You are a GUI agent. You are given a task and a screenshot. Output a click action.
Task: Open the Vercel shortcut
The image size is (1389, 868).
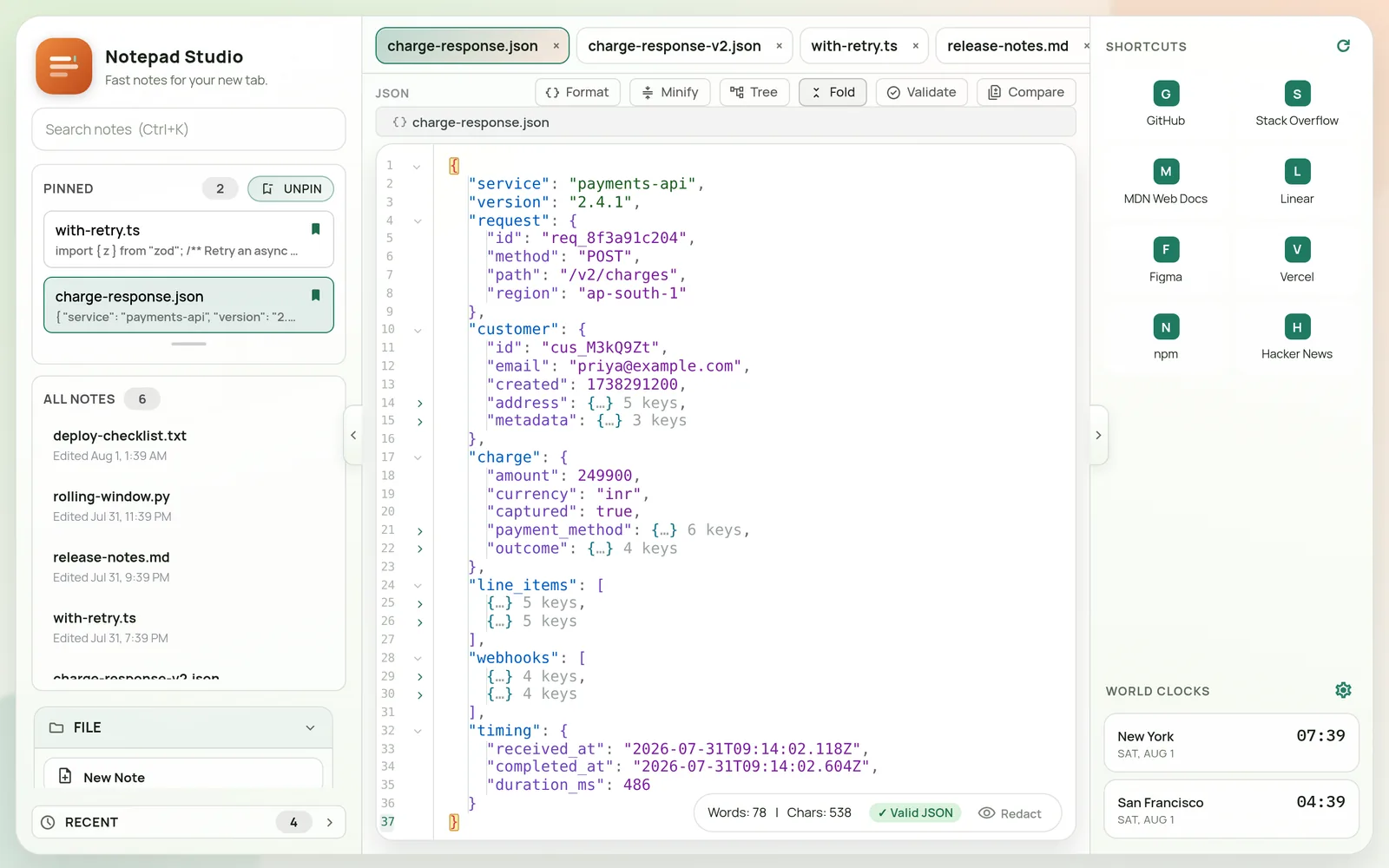pos(1296,260)
